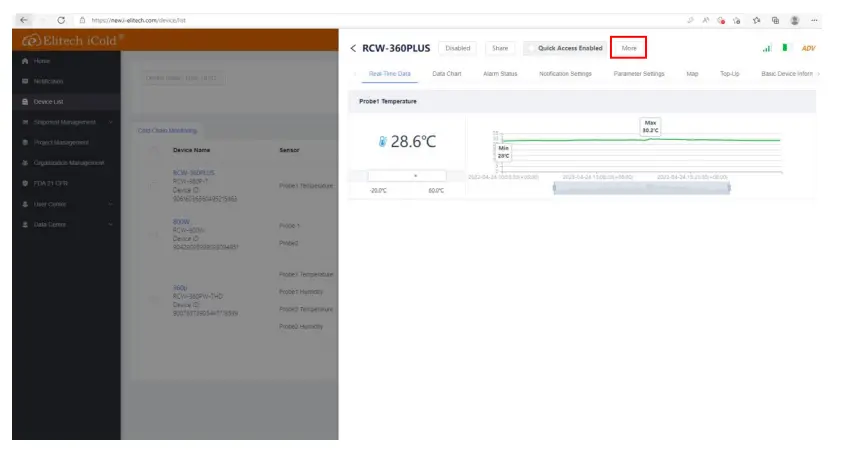Click the Home sidebar icon
Viewport: 866px width, 450px height.
(25, 61)
